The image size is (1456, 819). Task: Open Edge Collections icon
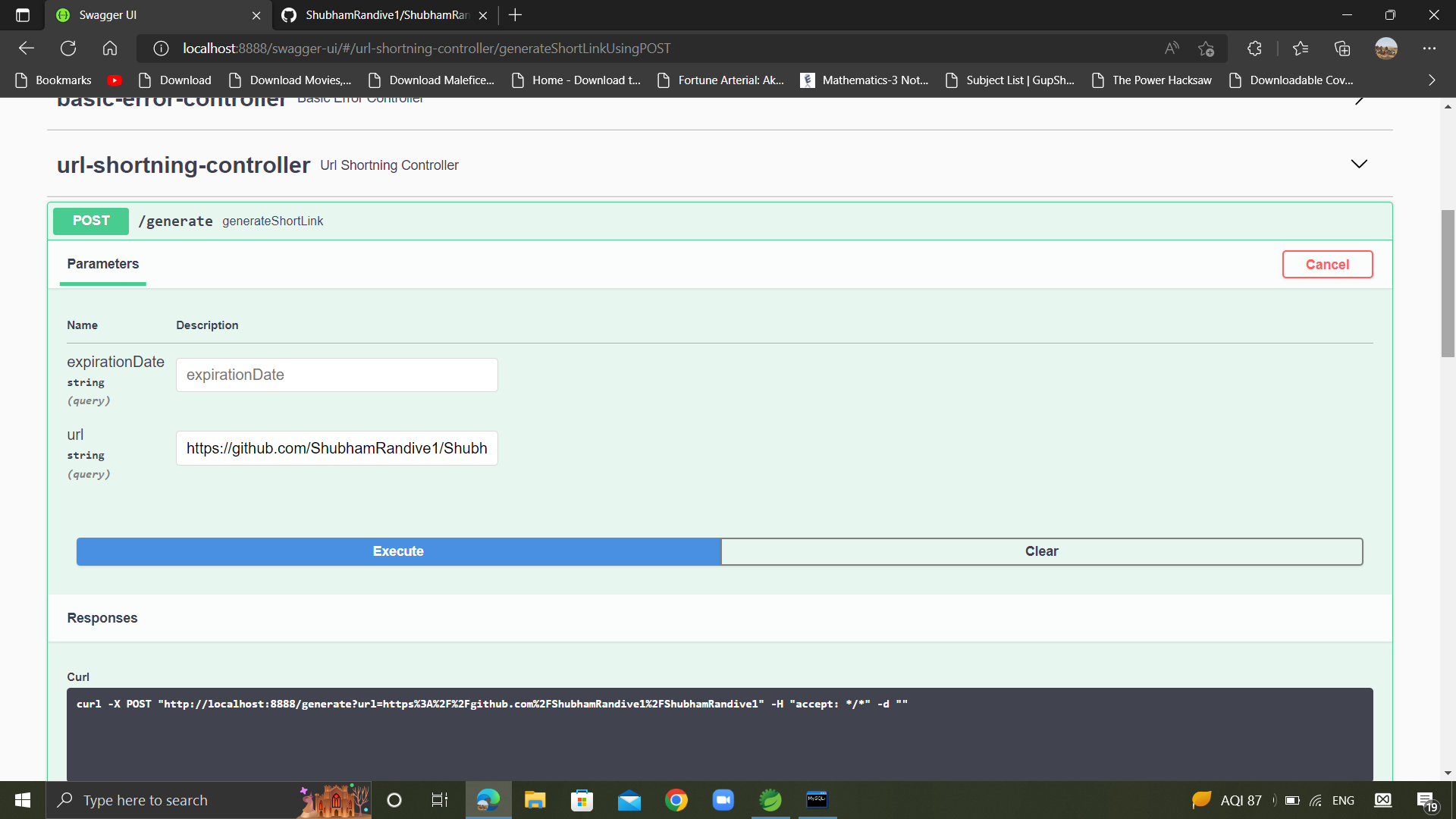(x=1342, y=48)
